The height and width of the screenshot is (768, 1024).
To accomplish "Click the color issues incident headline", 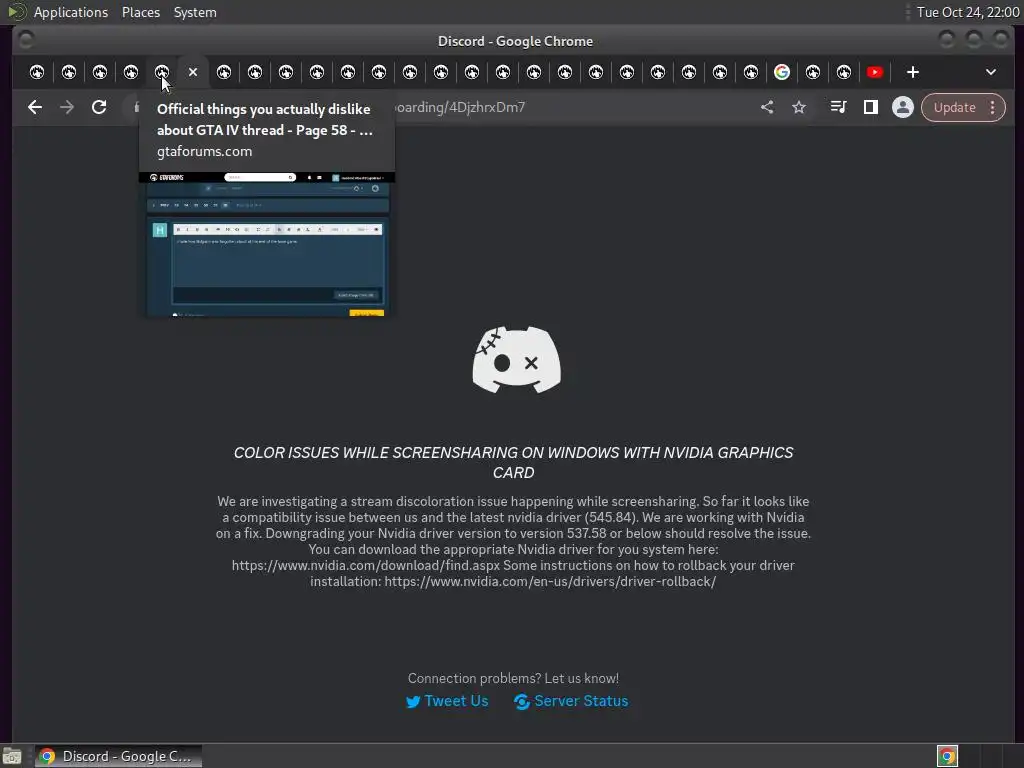I will (513, 462).
